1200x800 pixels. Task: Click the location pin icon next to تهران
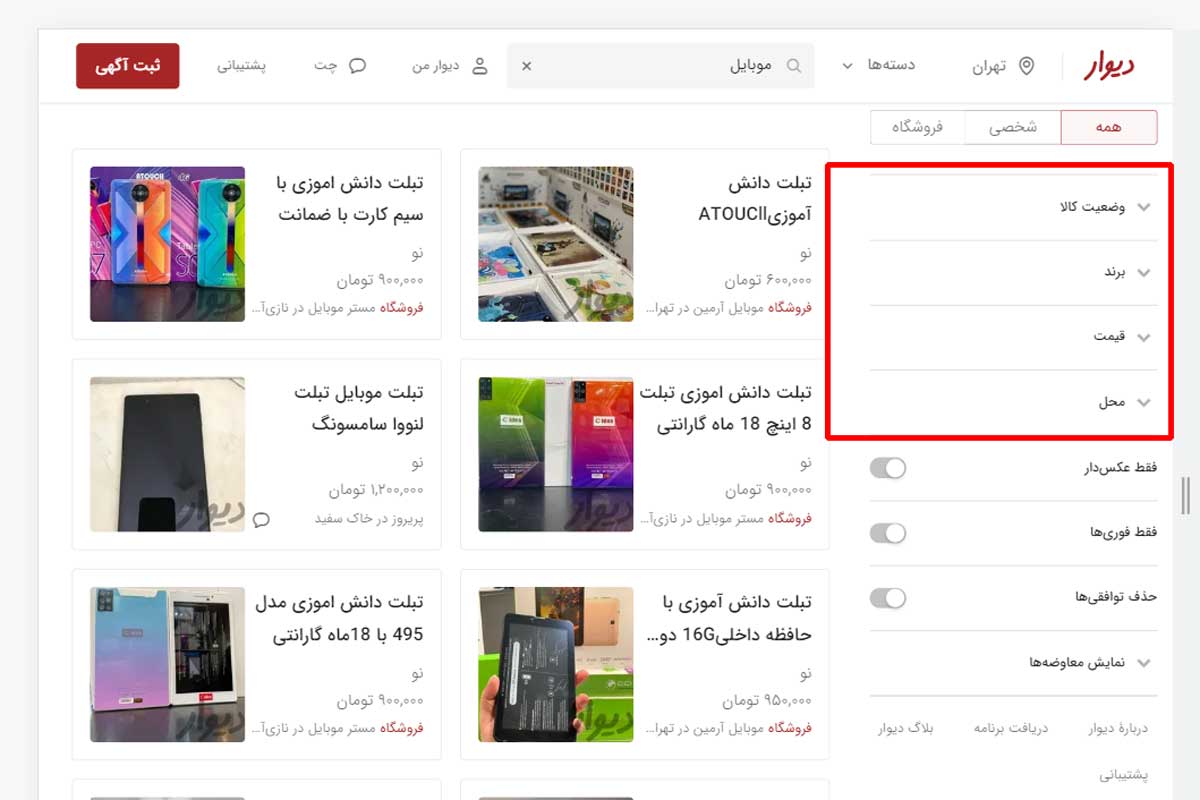click(x=1026, y=66)
